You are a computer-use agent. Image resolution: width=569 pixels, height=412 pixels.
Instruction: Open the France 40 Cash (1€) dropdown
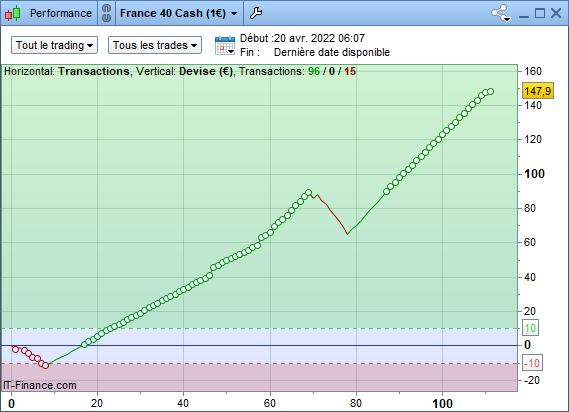(x=179, y=13)
